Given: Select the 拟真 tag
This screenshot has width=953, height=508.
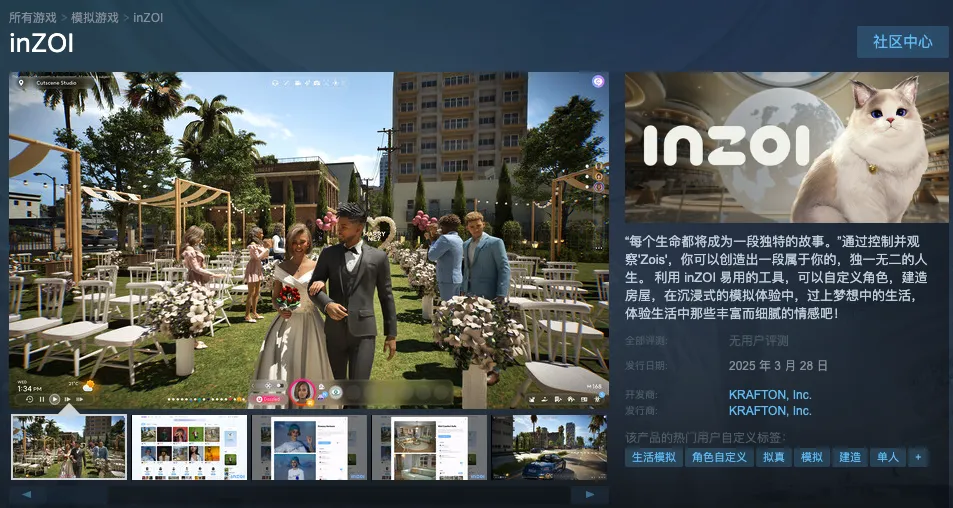Looking at the screenshot, I should [774, 457].
